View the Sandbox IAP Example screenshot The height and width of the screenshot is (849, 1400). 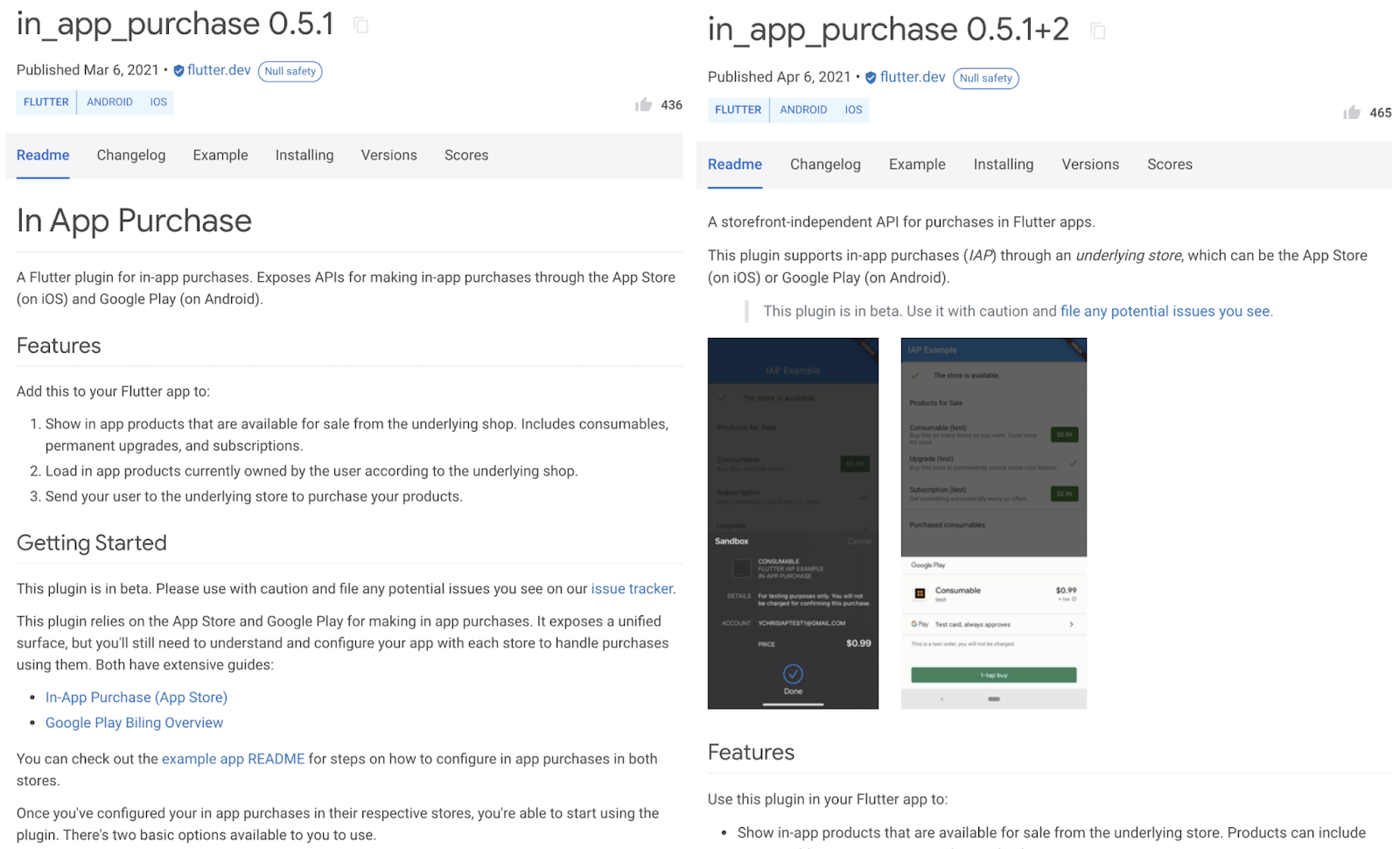792,522
